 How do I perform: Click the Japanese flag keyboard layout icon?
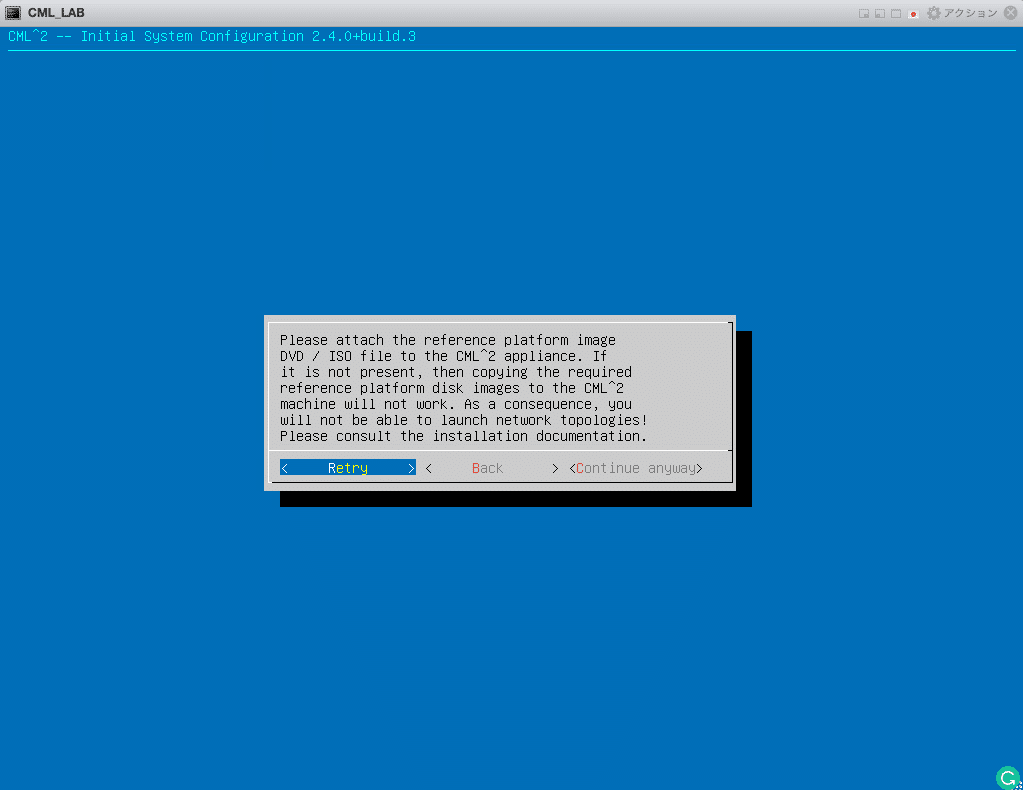click(x=913, y=14)
